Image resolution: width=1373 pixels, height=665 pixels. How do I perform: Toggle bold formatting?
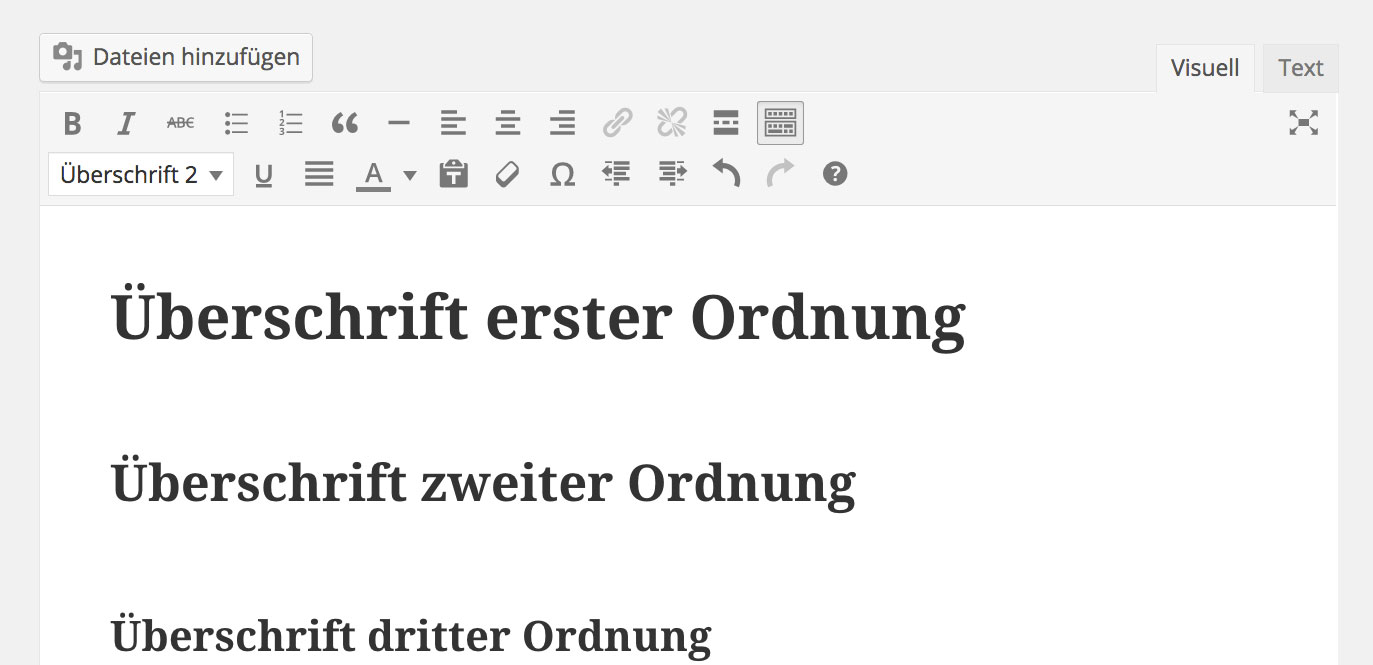(x=72, y=123)
